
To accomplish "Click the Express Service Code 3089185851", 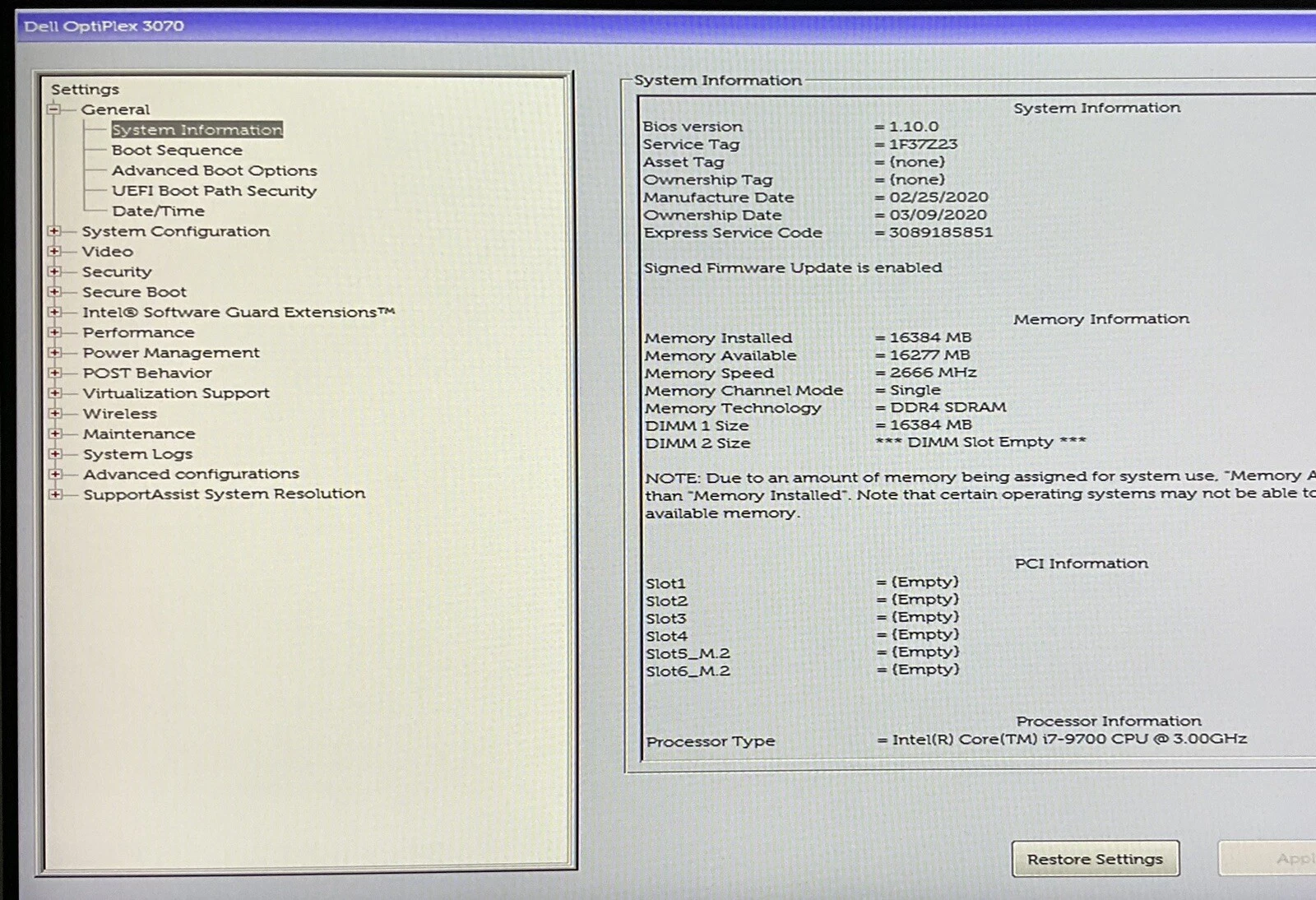I will point(941,232).
